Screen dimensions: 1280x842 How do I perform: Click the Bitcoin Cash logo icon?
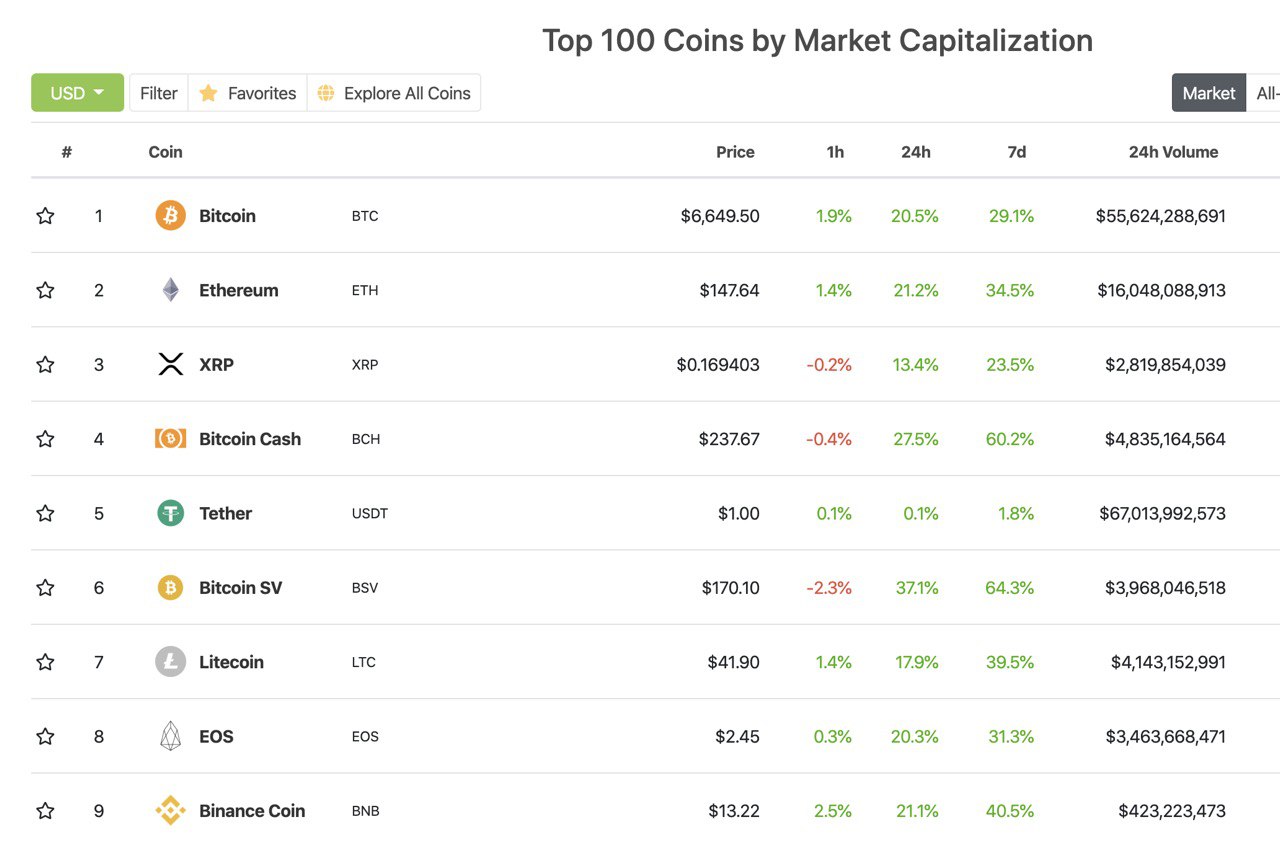(x=170, y=438)
